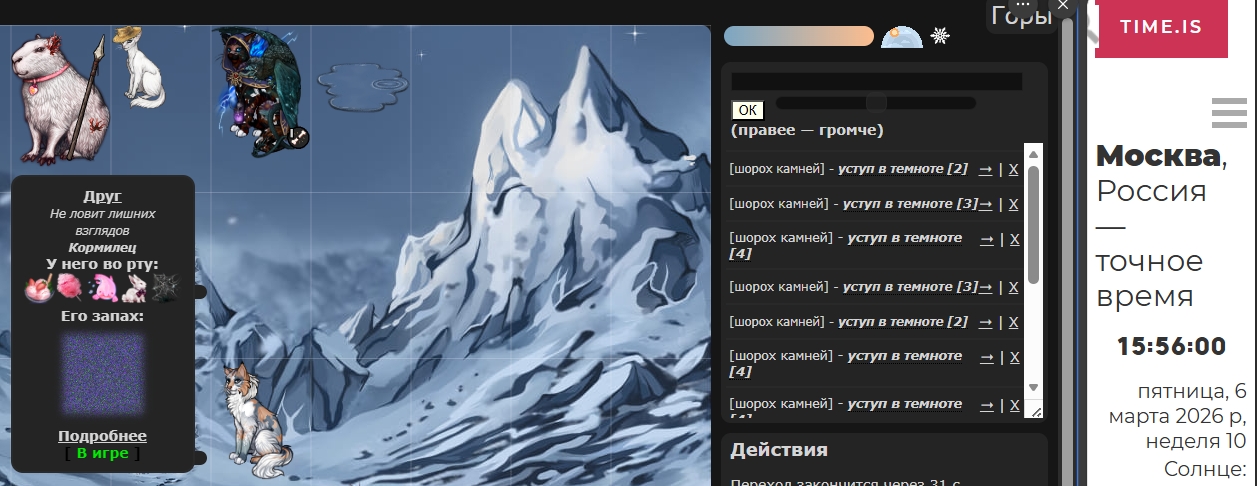Inspect the white rabbit mouth item
The width and height of the screenshot is (1257, 486).
tap(133, 288)
